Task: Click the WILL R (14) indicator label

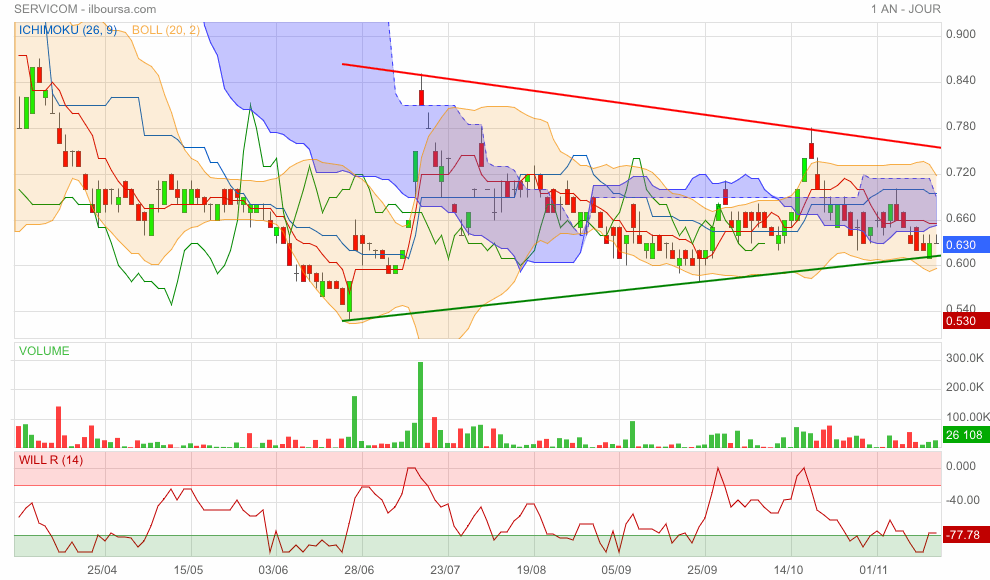Action: 51,460
